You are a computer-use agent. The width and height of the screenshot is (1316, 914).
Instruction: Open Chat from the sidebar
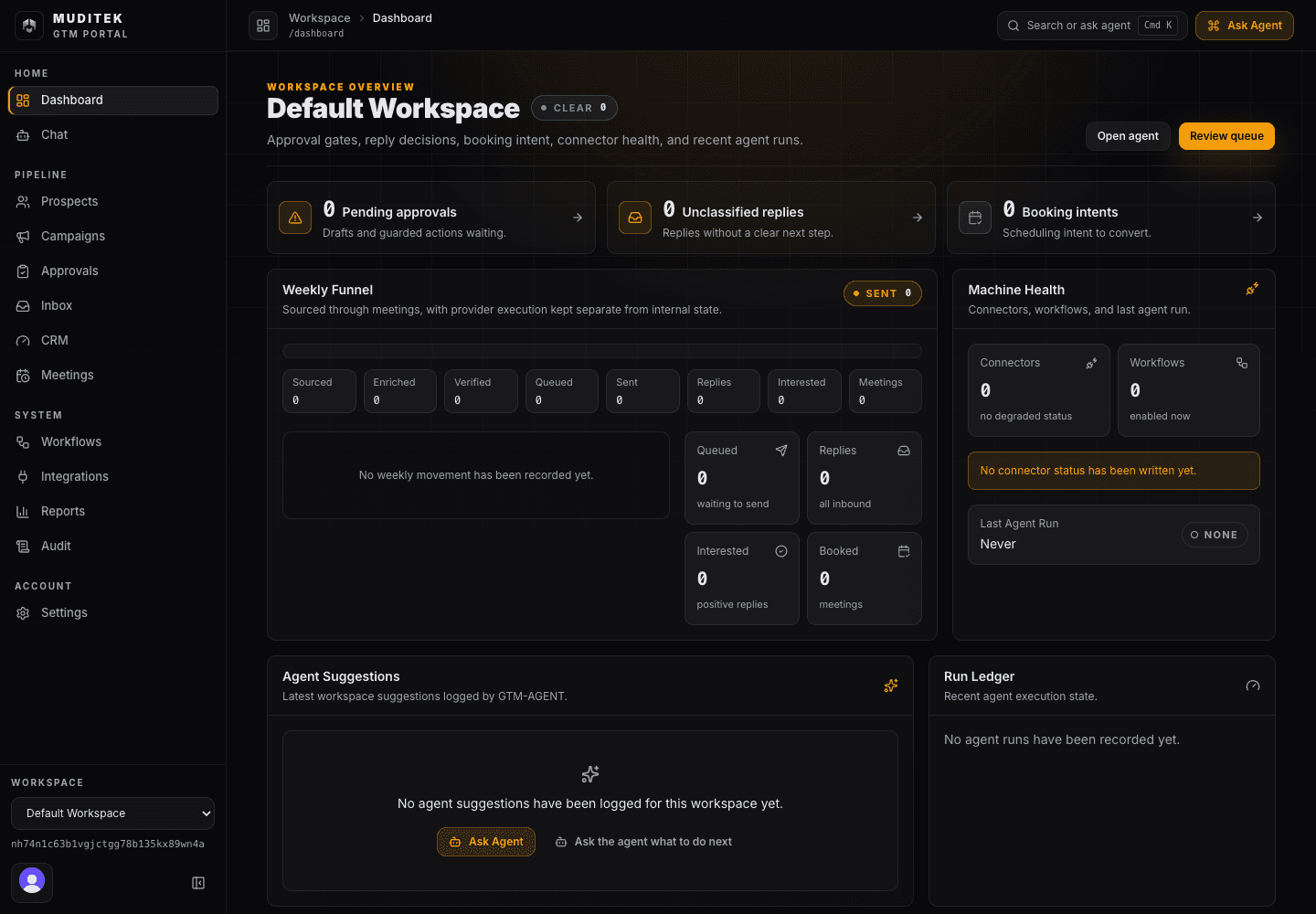(113, 135)
